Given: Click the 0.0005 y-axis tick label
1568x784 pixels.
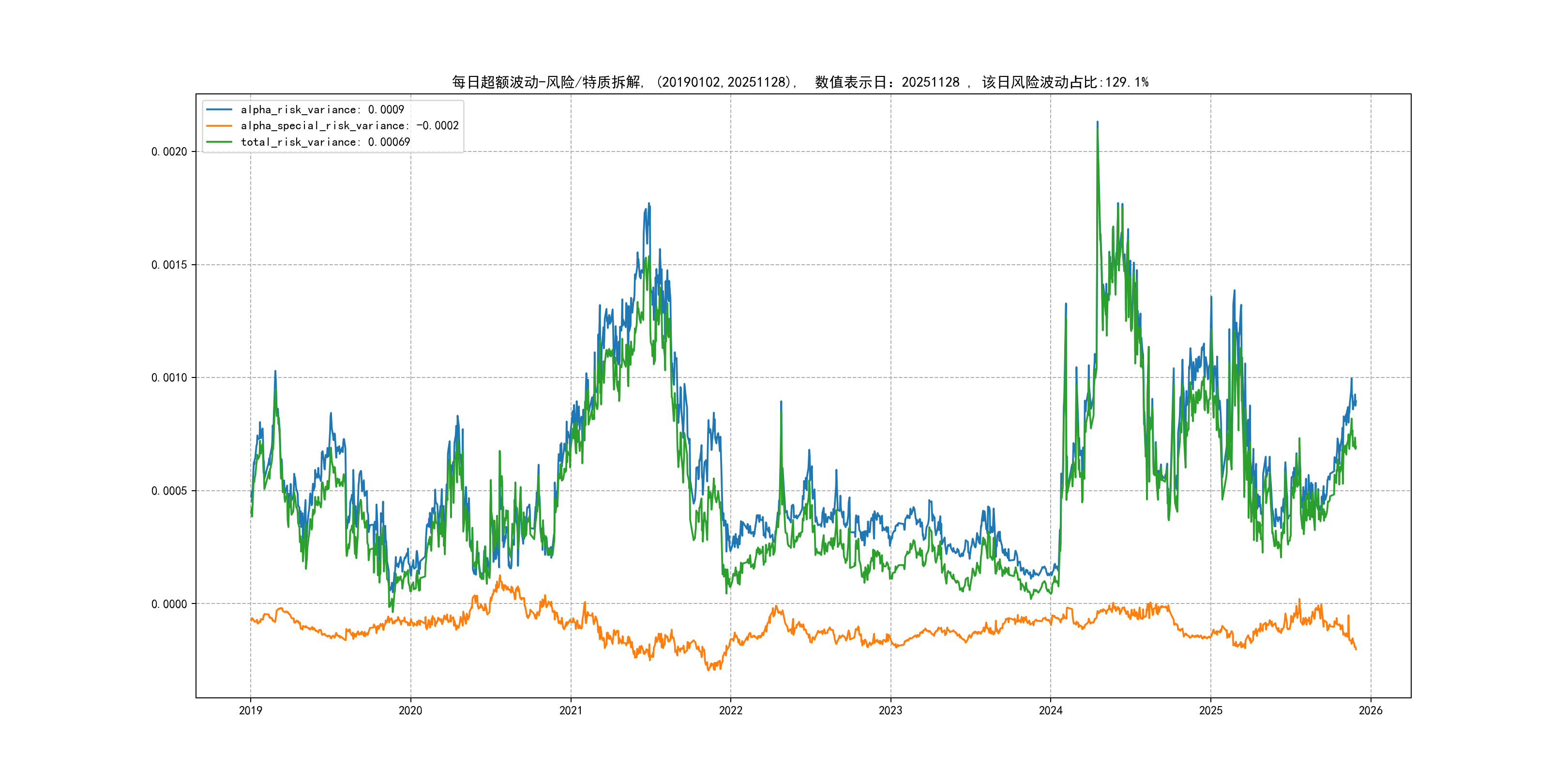Looking at the screenshot, I should pos(169,491).
